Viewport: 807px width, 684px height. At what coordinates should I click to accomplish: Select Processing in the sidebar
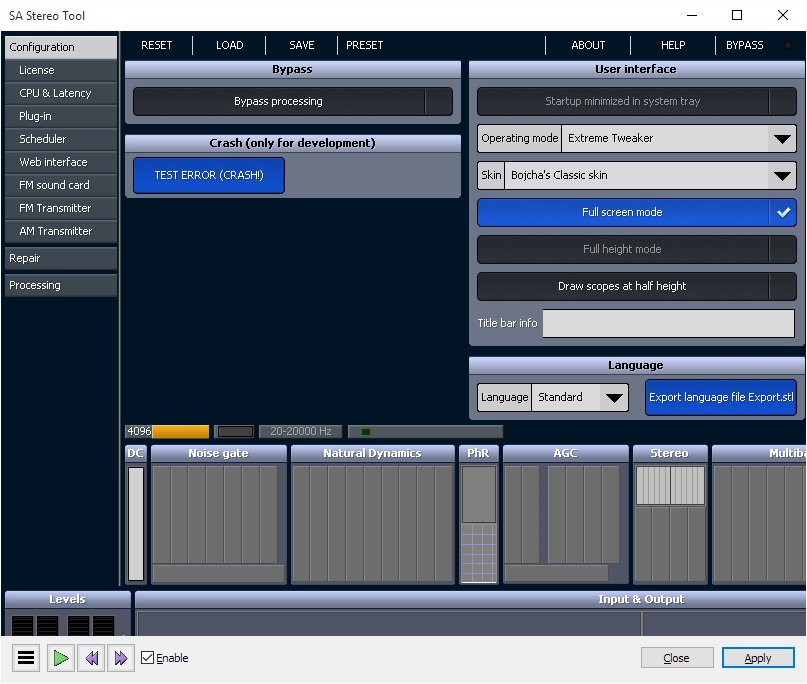tap(61, 286)
